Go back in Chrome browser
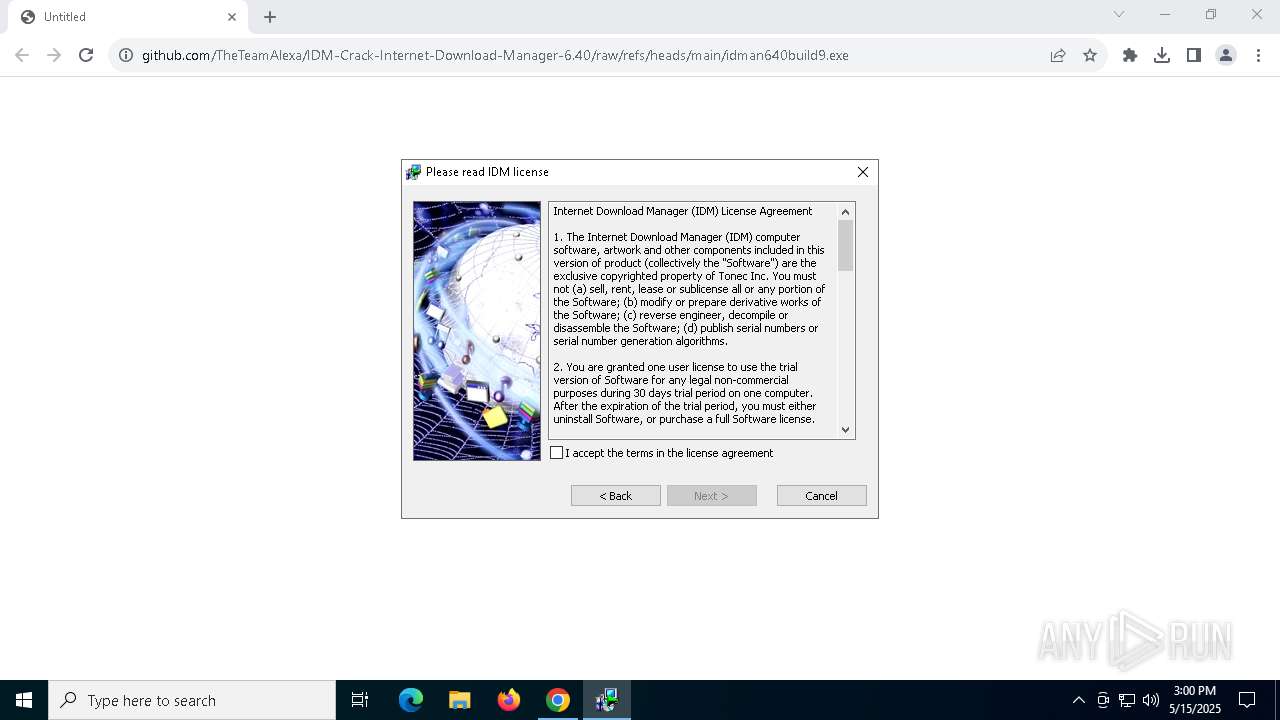Viewport: 1280px width, 720px height. (x=22, y=55)
